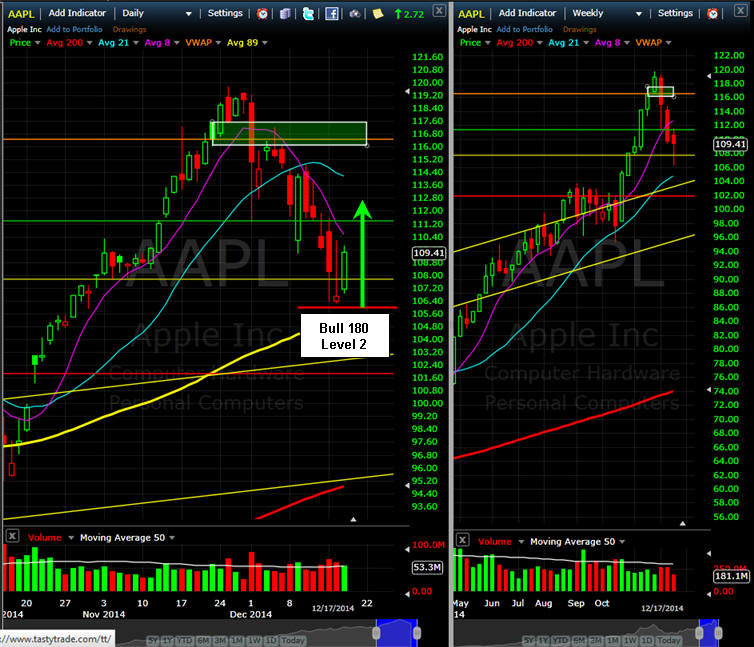Open the alarm clock alert icon on Daily chart
This screenshot has width=754, height=647.
click(262, 13)
